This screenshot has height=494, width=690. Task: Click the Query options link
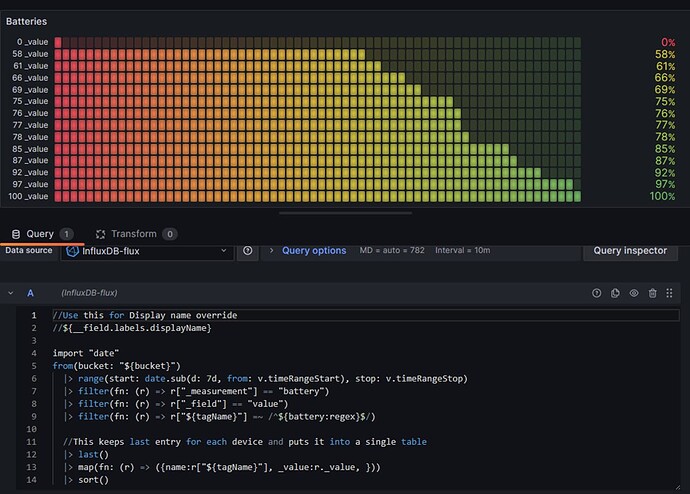[314, 250]
